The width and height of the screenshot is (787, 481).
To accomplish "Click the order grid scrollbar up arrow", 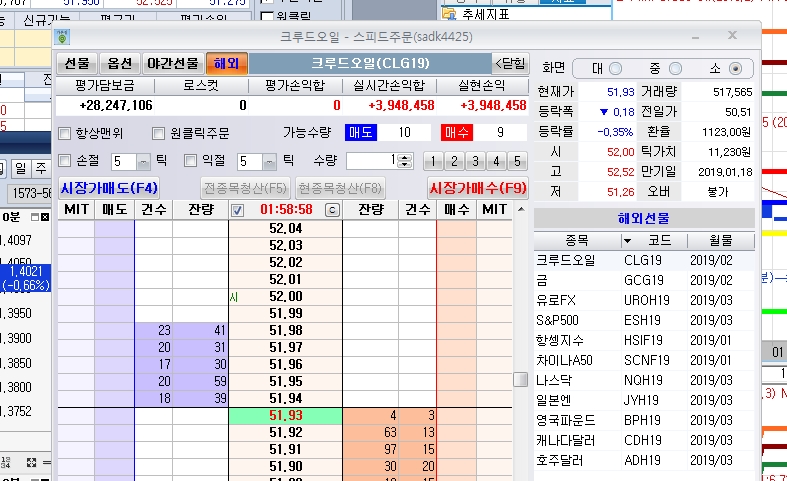I will (521, 209).
